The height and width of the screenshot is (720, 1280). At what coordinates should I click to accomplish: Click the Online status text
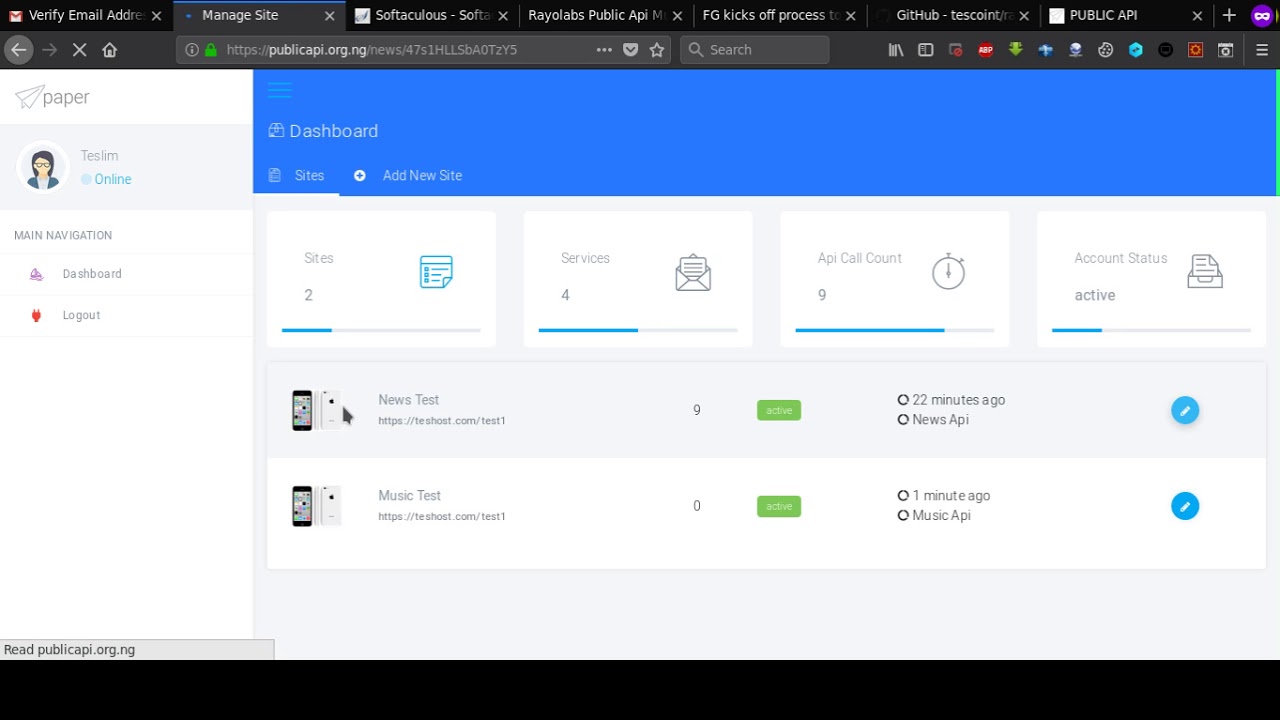pyautogui.click(x=113, y=179)
